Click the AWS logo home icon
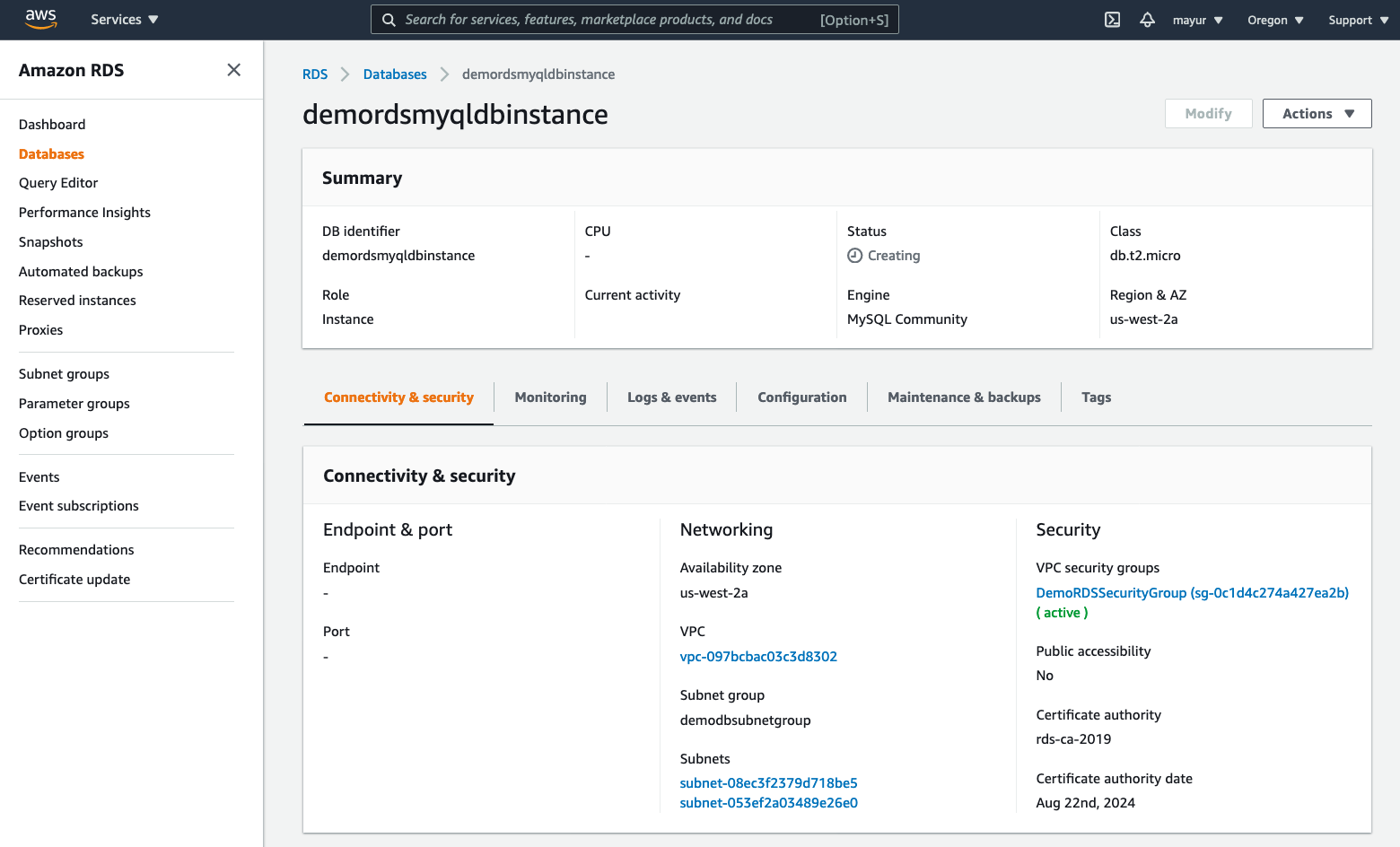The image size is (1400, 847). click(x=40, y=19)
